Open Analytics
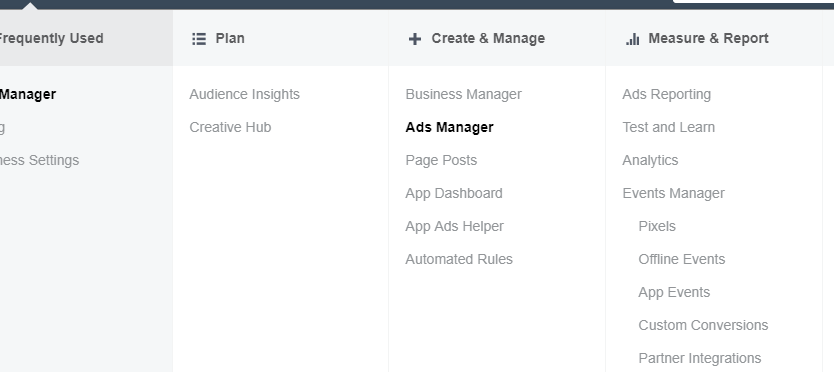The height and width of the screenshot is (372, 834). [x=650, y=160]
